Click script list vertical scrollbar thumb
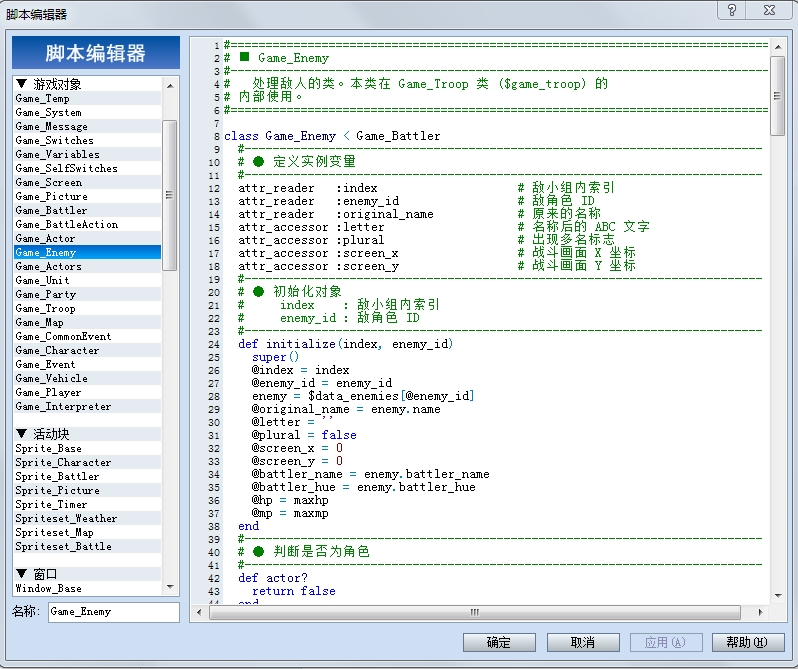Image resolution: width=798 pixels, height=669 pixels. [x=170, y=195]
